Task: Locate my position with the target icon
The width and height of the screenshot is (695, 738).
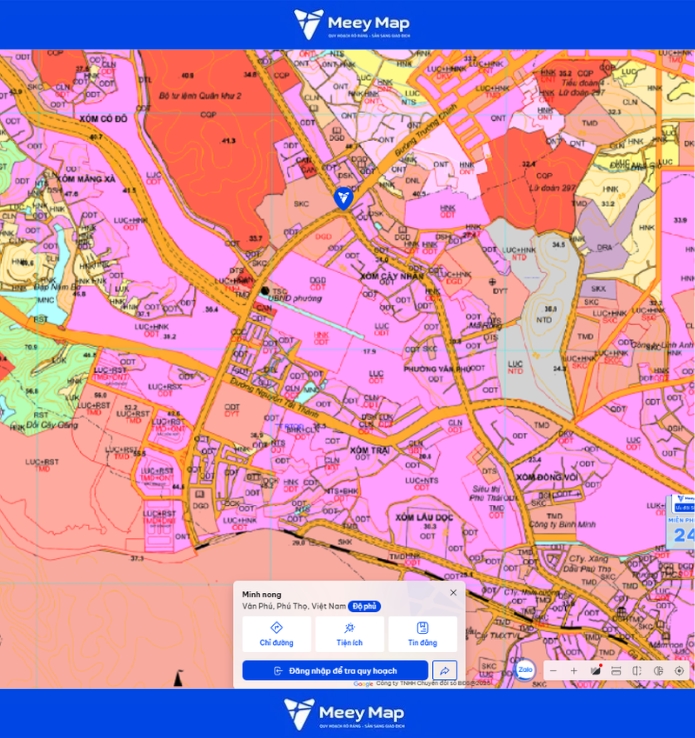Action: [x=679, y=671]
